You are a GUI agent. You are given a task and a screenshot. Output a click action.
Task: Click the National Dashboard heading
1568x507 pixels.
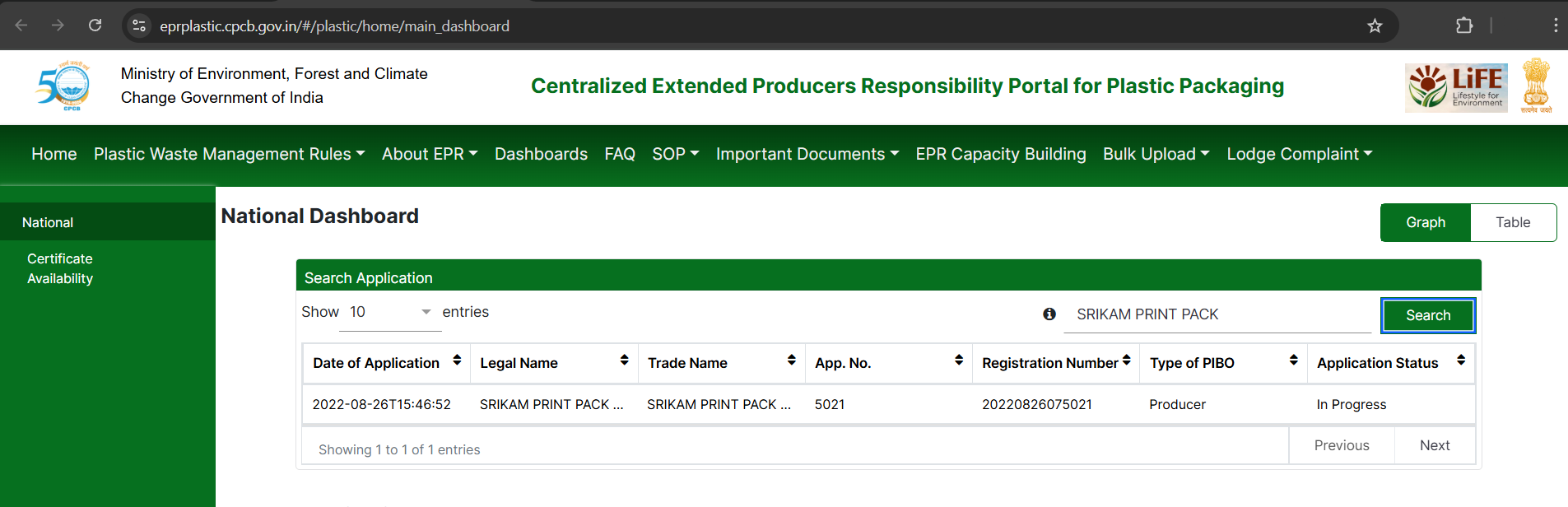point(320,216)
